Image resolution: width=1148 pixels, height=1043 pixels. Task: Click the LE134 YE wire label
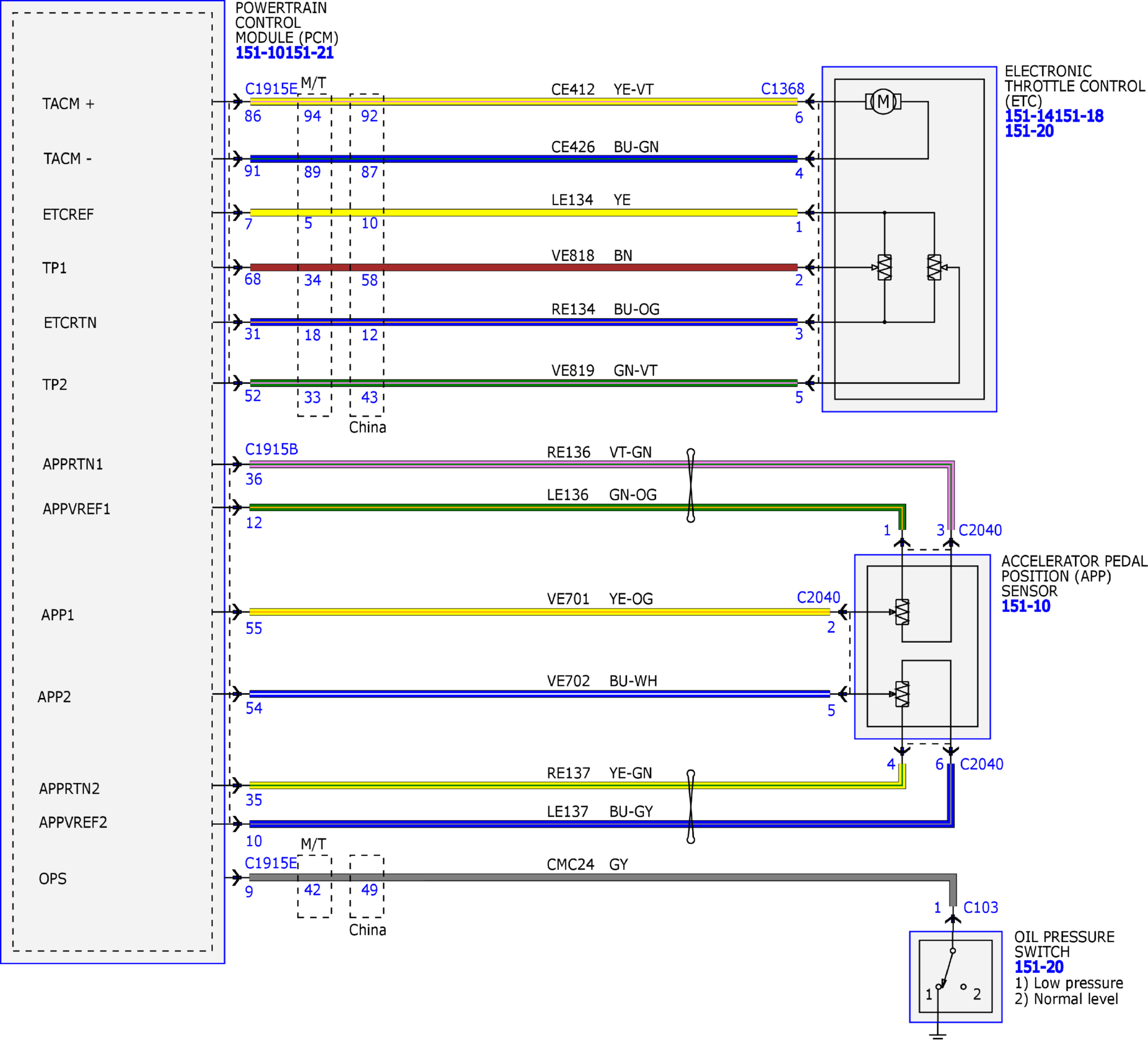coord(591,200)
